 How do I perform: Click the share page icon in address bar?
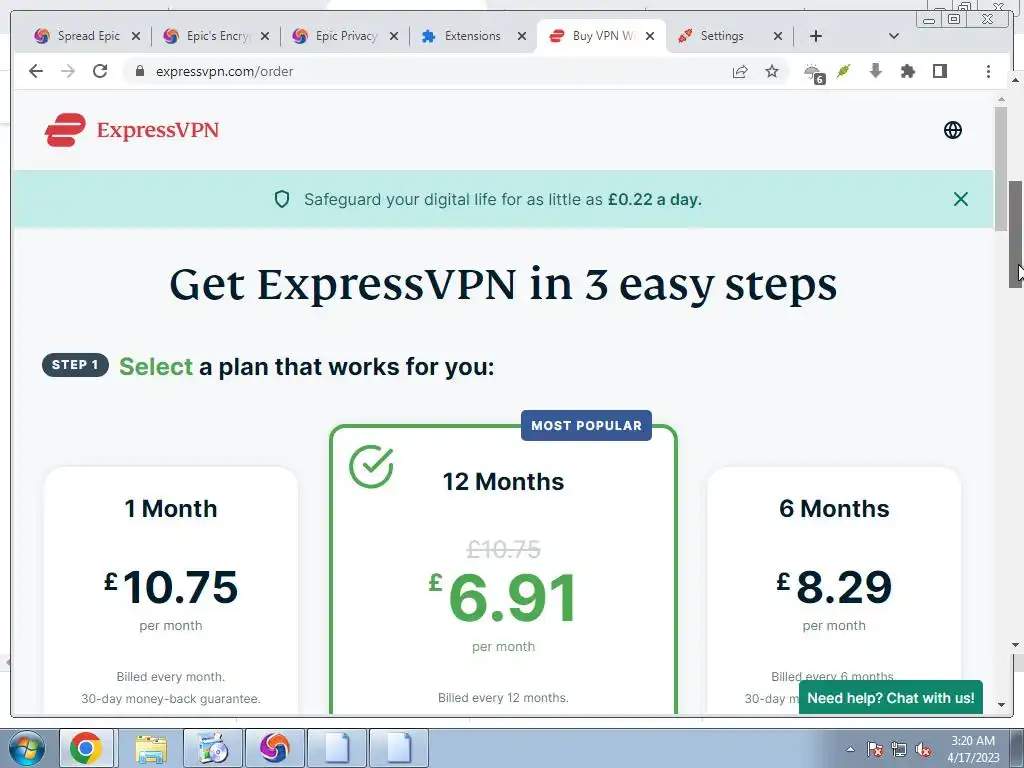tap(740, 71)
